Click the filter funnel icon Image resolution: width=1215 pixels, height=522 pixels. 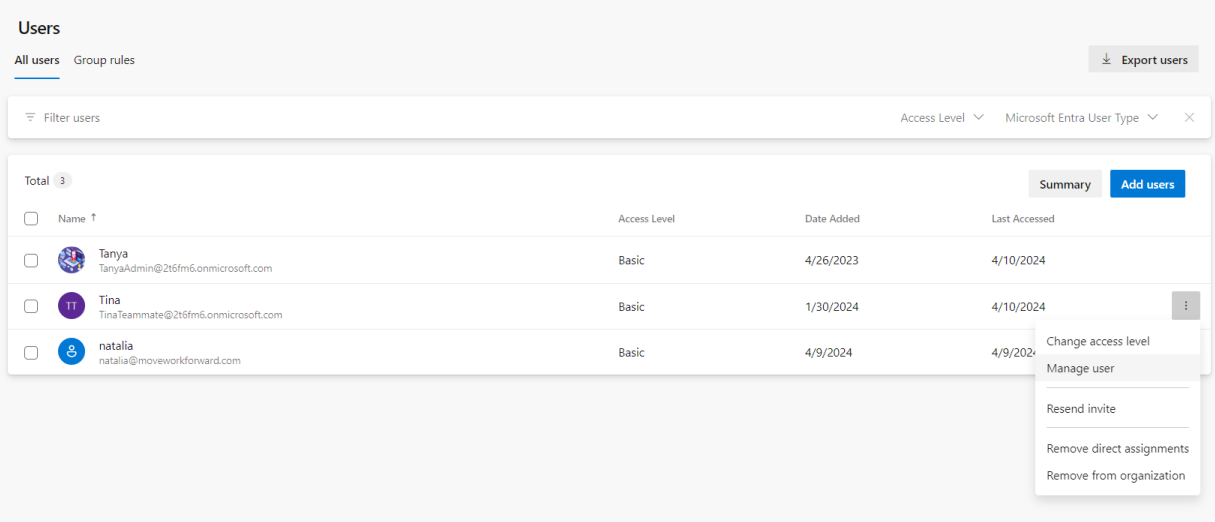point(30,118)
